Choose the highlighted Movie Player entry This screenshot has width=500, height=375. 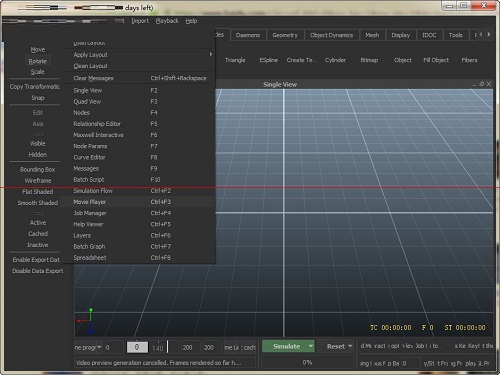click(x=139, y=202)
